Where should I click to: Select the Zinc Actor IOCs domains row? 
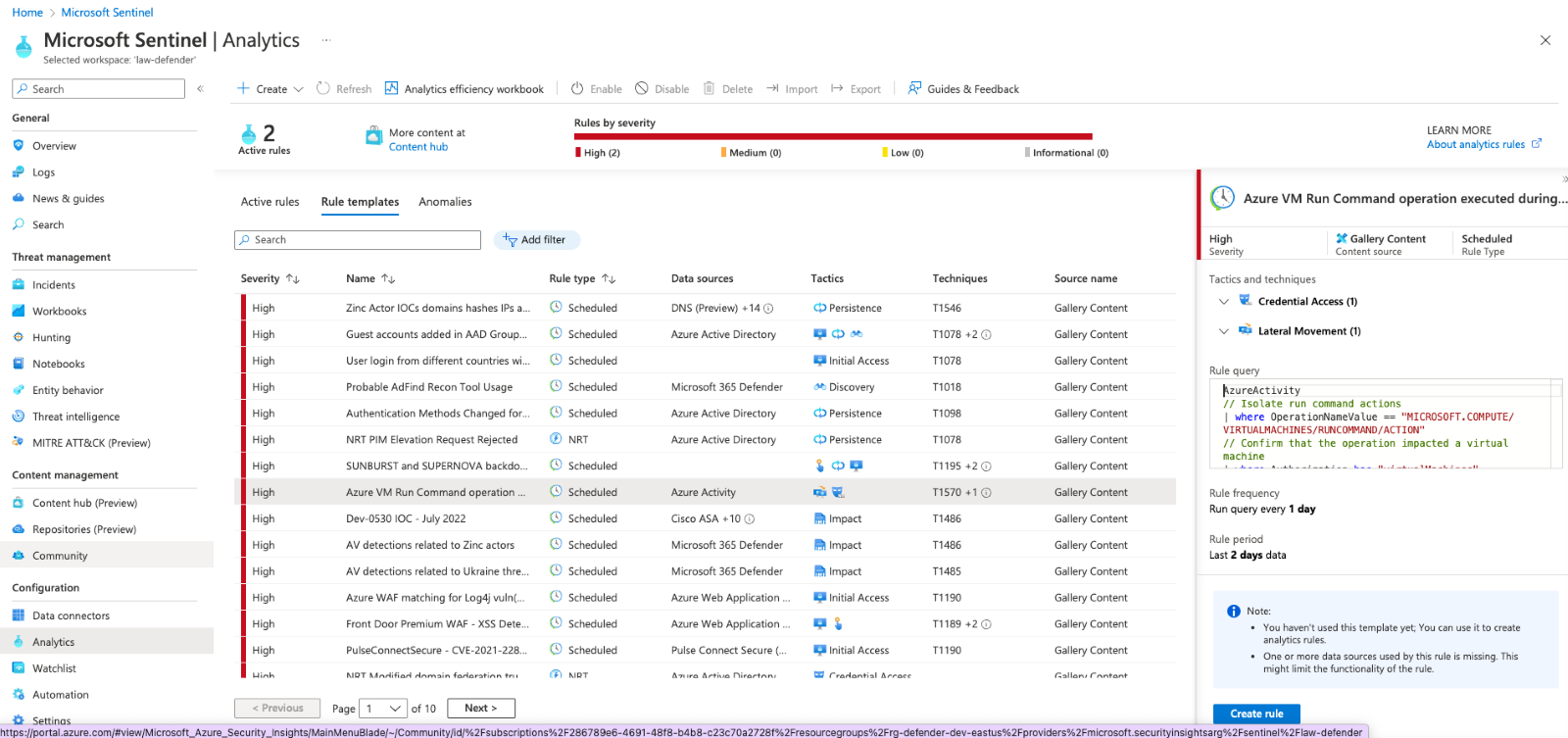pyautogui.click(x=708, y=308)
